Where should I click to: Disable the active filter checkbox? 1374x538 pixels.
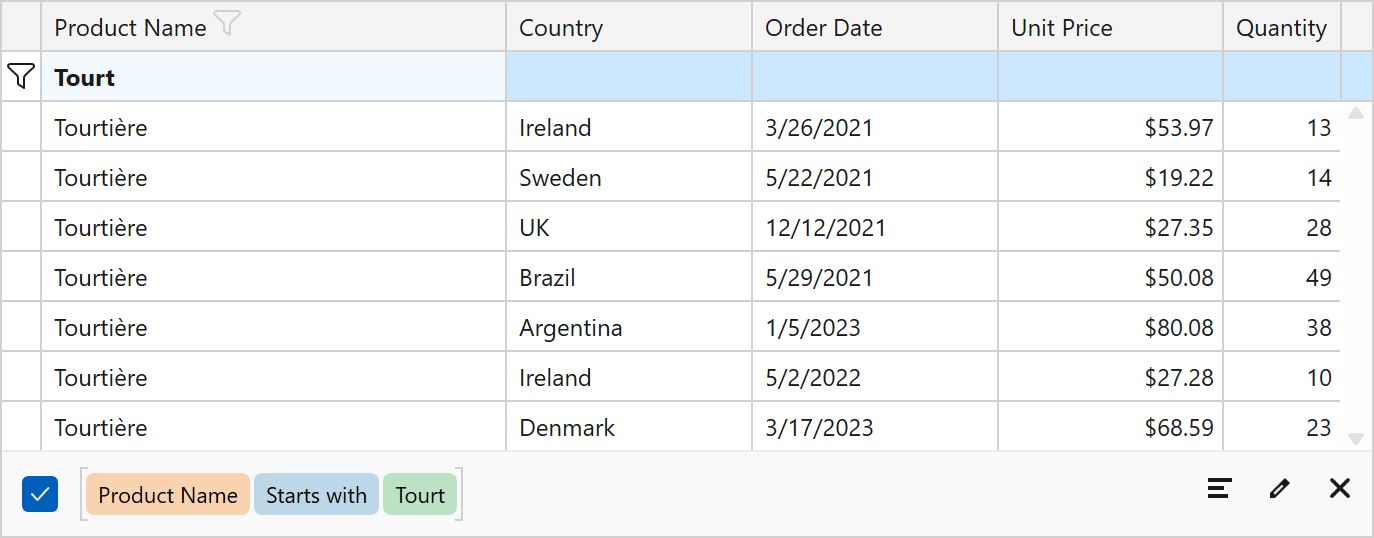(40, 494)
